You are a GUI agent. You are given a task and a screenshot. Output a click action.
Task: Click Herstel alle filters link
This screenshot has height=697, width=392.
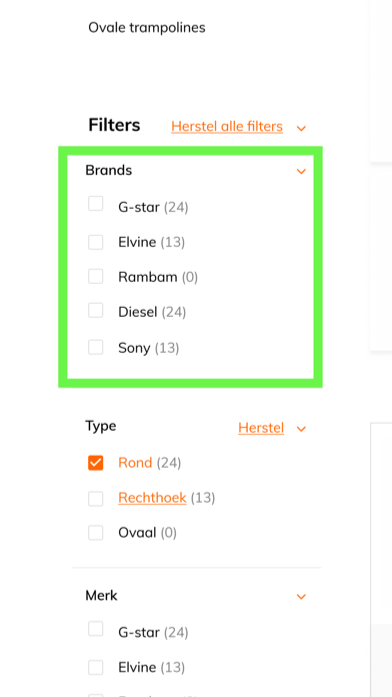click(x=227, y=127)
